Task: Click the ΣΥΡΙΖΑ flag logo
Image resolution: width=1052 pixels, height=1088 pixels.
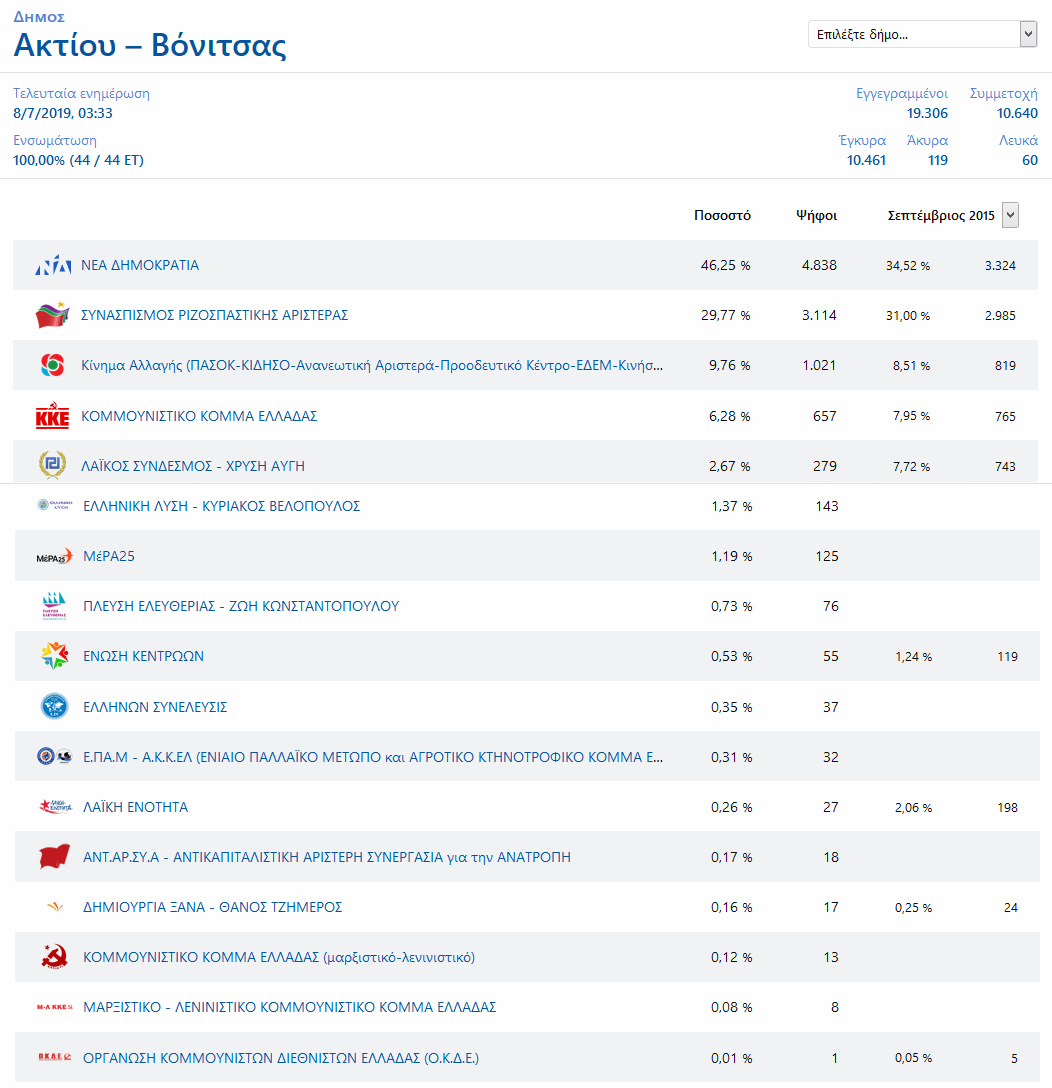Action: (x=53, y=315)
